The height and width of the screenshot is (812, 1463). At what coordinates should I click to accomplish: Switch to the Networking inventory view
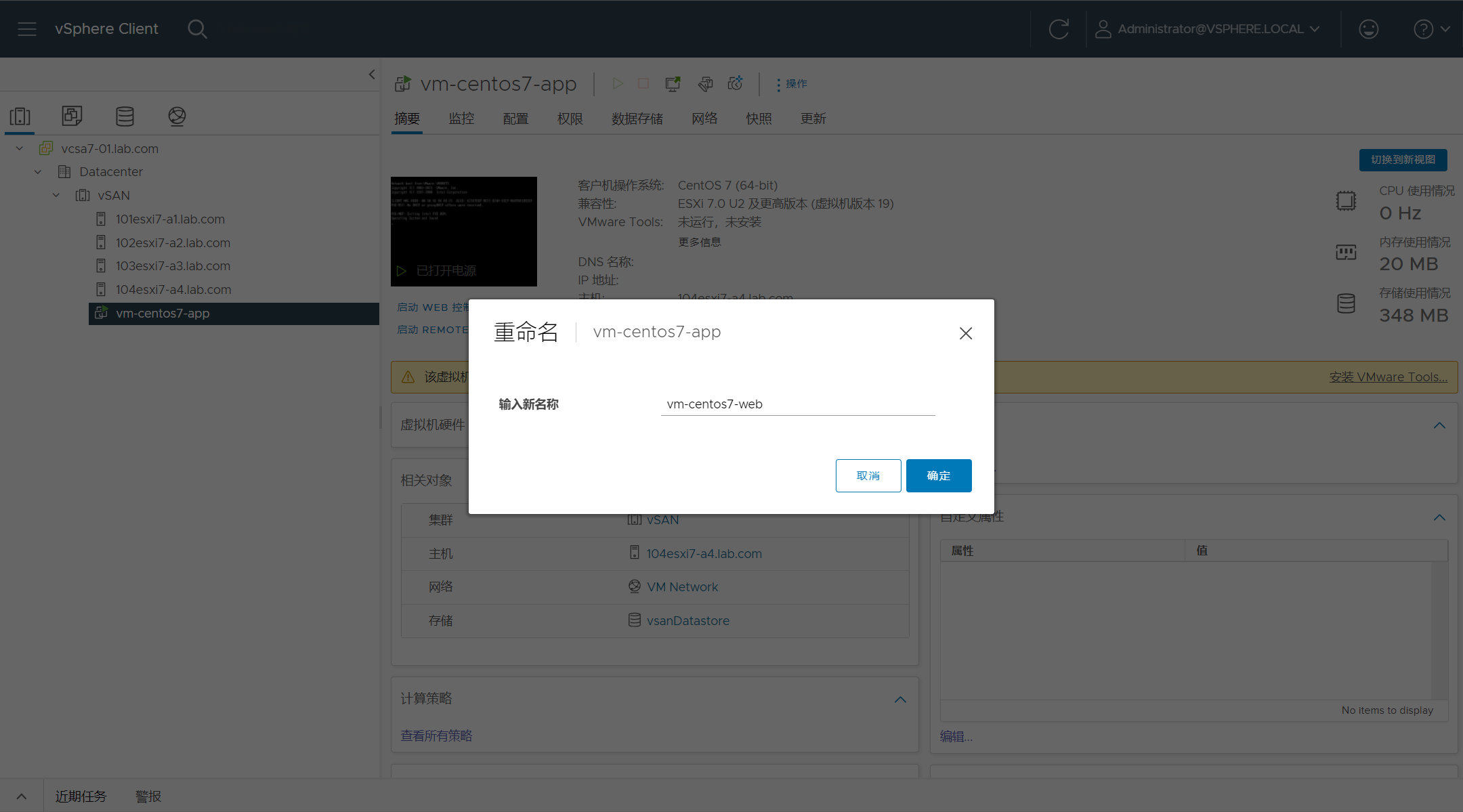[x=177, y=116]
